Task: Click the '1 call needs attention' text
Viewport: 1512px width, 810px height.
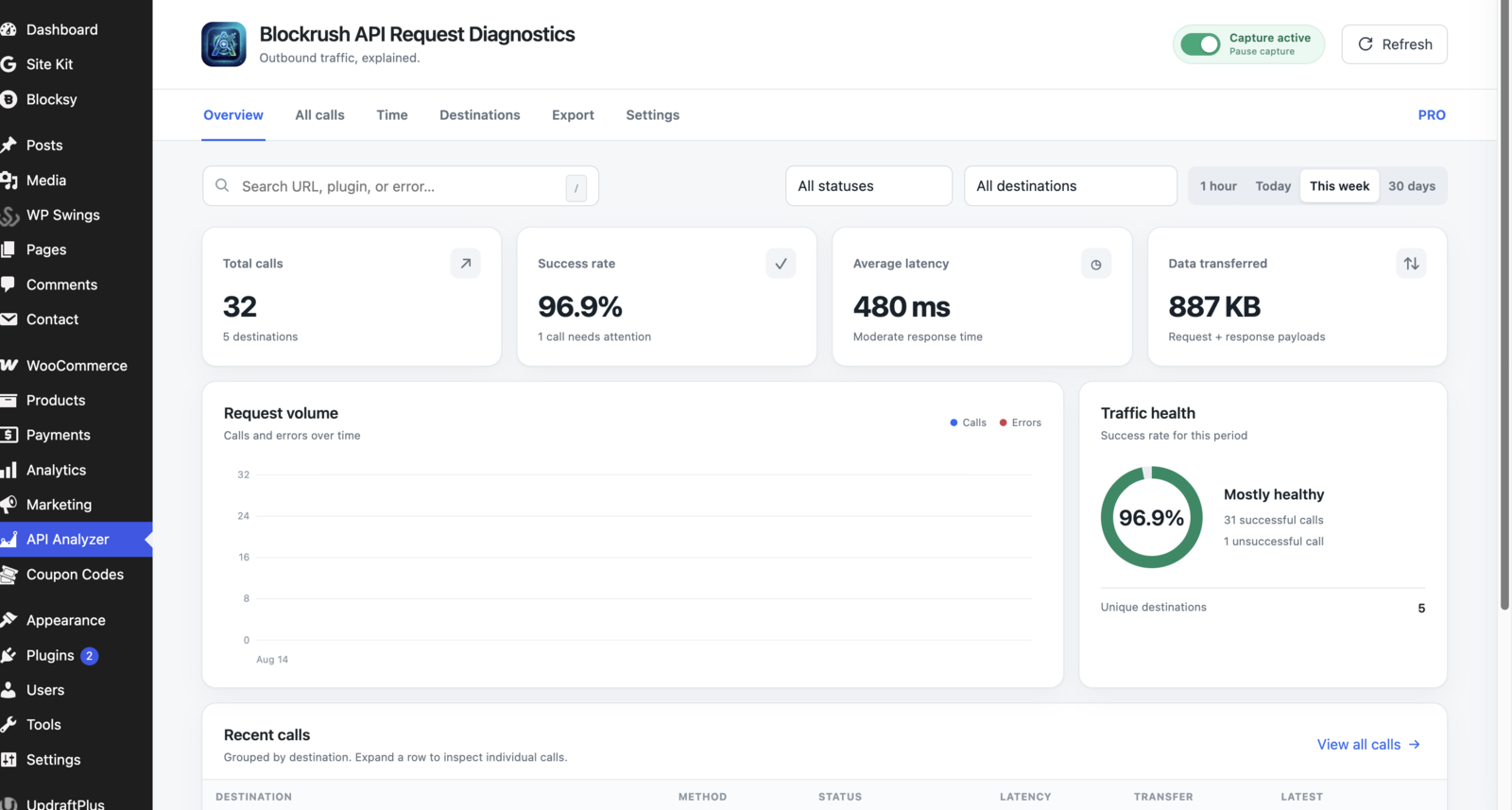Action: [x=594, y=336]
